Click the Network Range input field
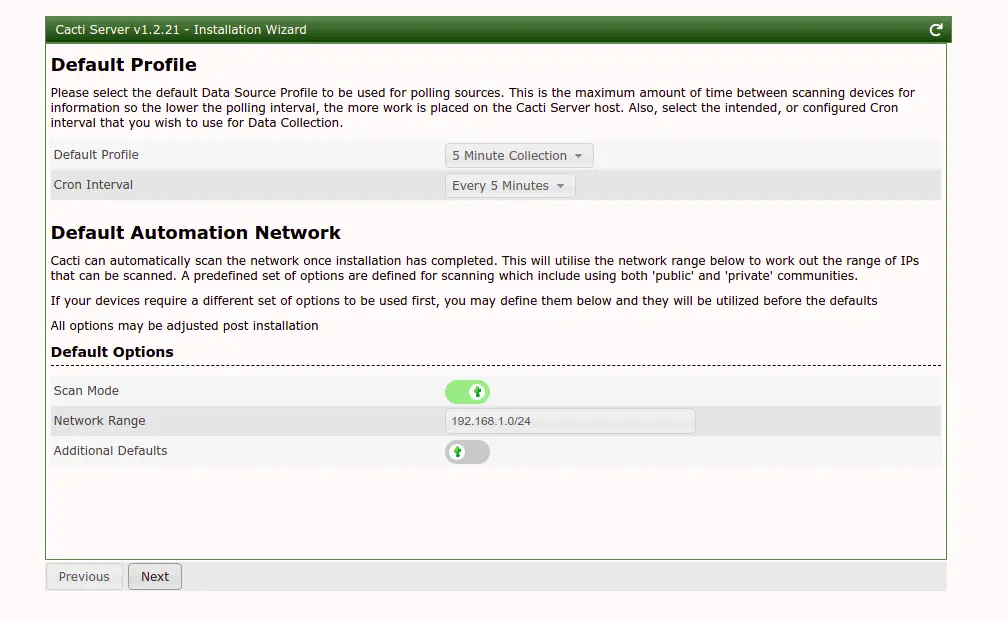1008x620 pixels. point(570,421)
